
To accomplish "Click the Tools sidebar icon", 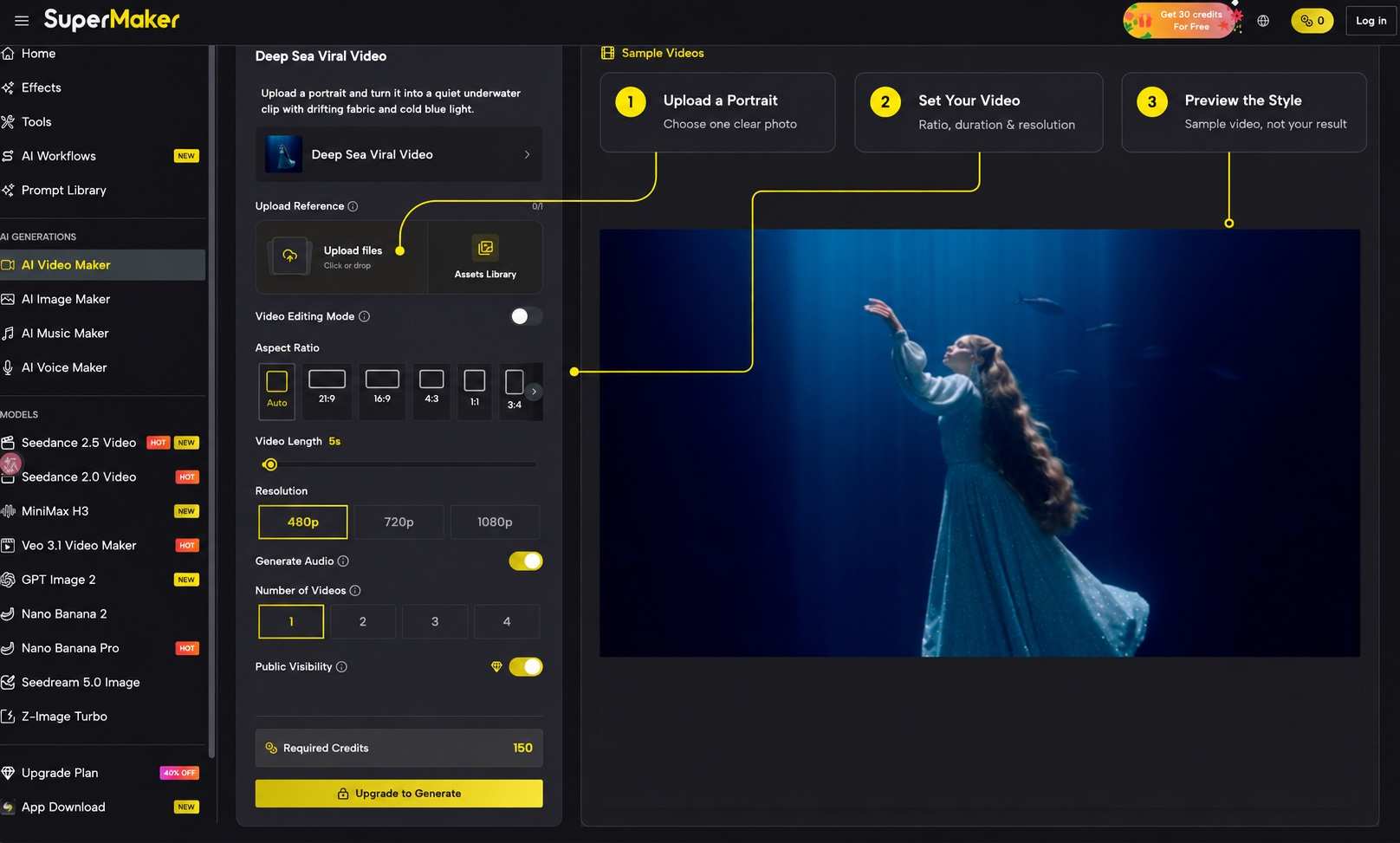I will pos(8,122).
